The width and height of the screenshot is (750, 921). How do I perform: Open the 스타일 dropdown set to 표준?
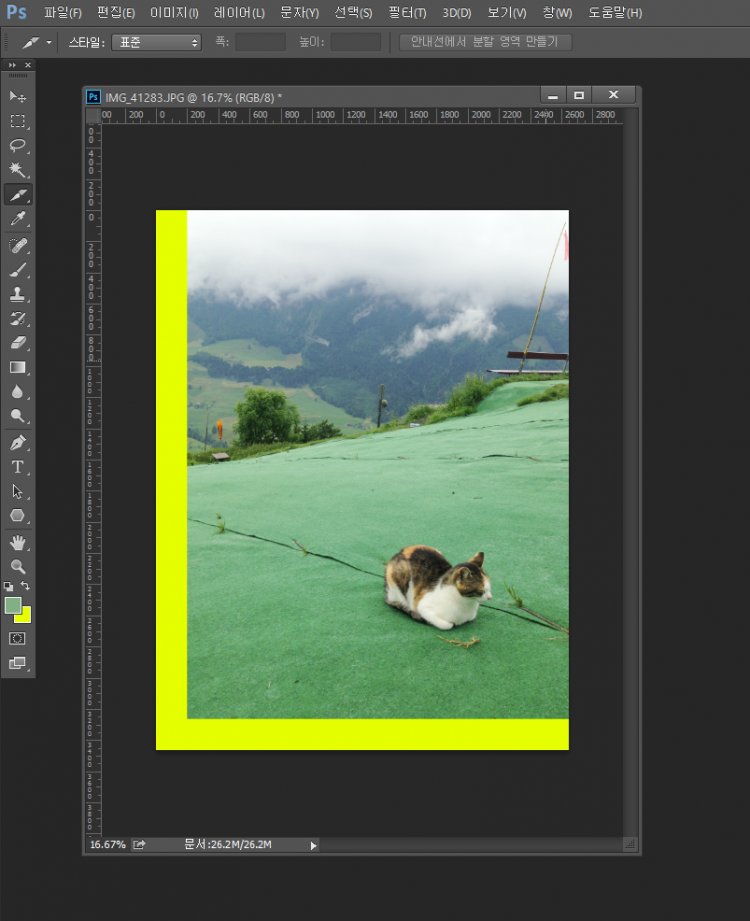click(156, 42)
